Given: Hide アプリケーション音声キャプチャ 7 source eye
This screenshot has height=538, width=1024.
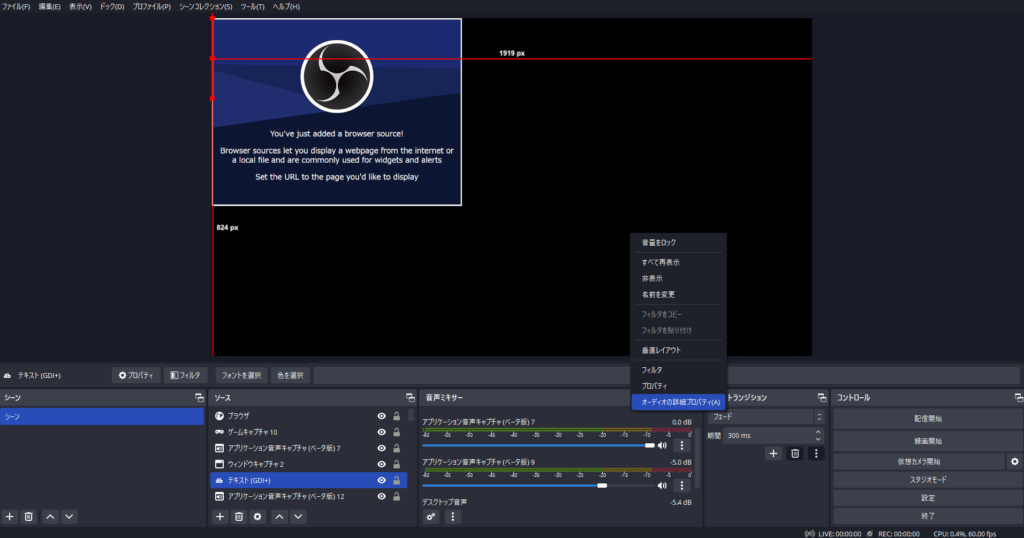Looking at the screenshot, I should click(381, 448).
